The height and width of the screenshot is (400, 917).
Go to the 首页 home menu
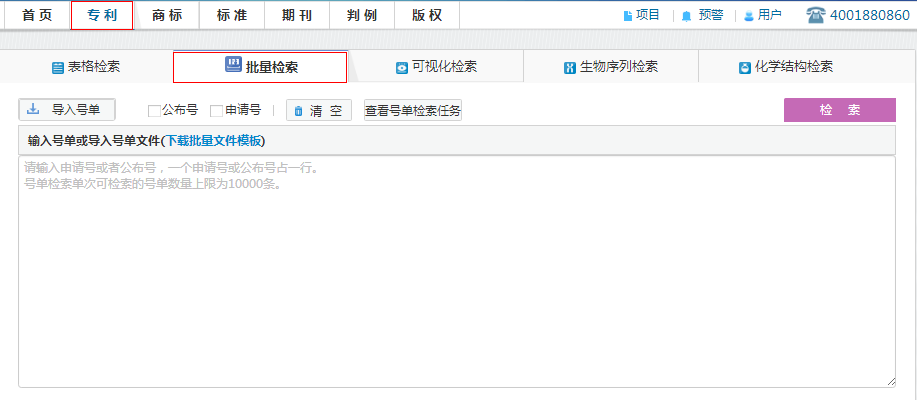[x=36, y=15]
